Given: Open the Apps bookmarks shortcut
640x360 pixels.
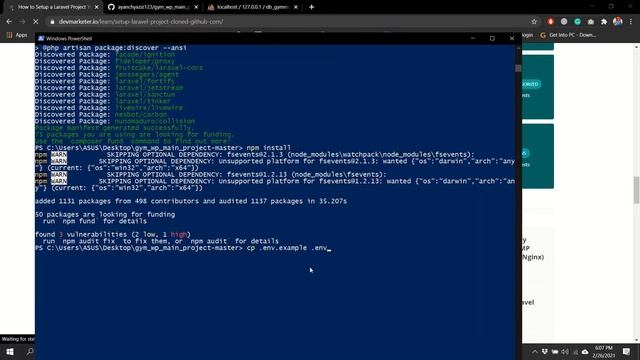Looking at the screenshot, I should point(17,35).
